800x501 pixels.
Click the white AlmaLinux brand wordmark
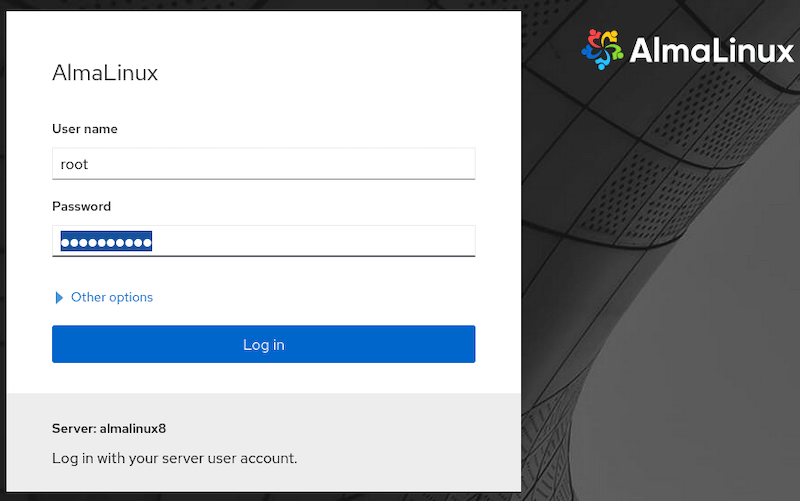pyautogui.click(x=712, y=51)
